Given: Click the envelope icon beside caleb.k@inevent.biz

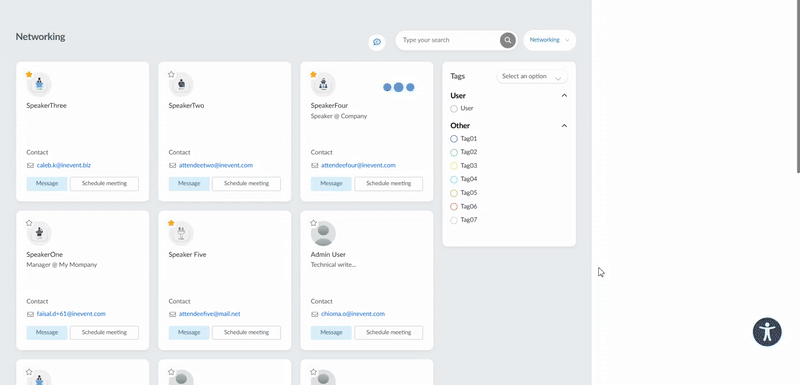Looking at the screenshot, I should (x=30, y=166).
